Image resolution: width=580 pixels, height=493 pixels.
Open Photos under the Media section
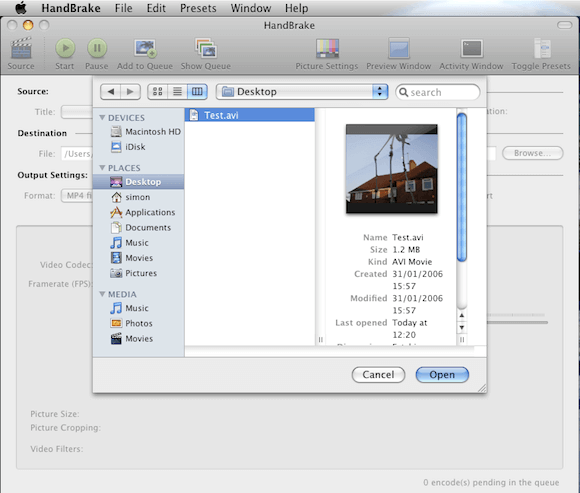pyautogui.click(x=132, y=323)
